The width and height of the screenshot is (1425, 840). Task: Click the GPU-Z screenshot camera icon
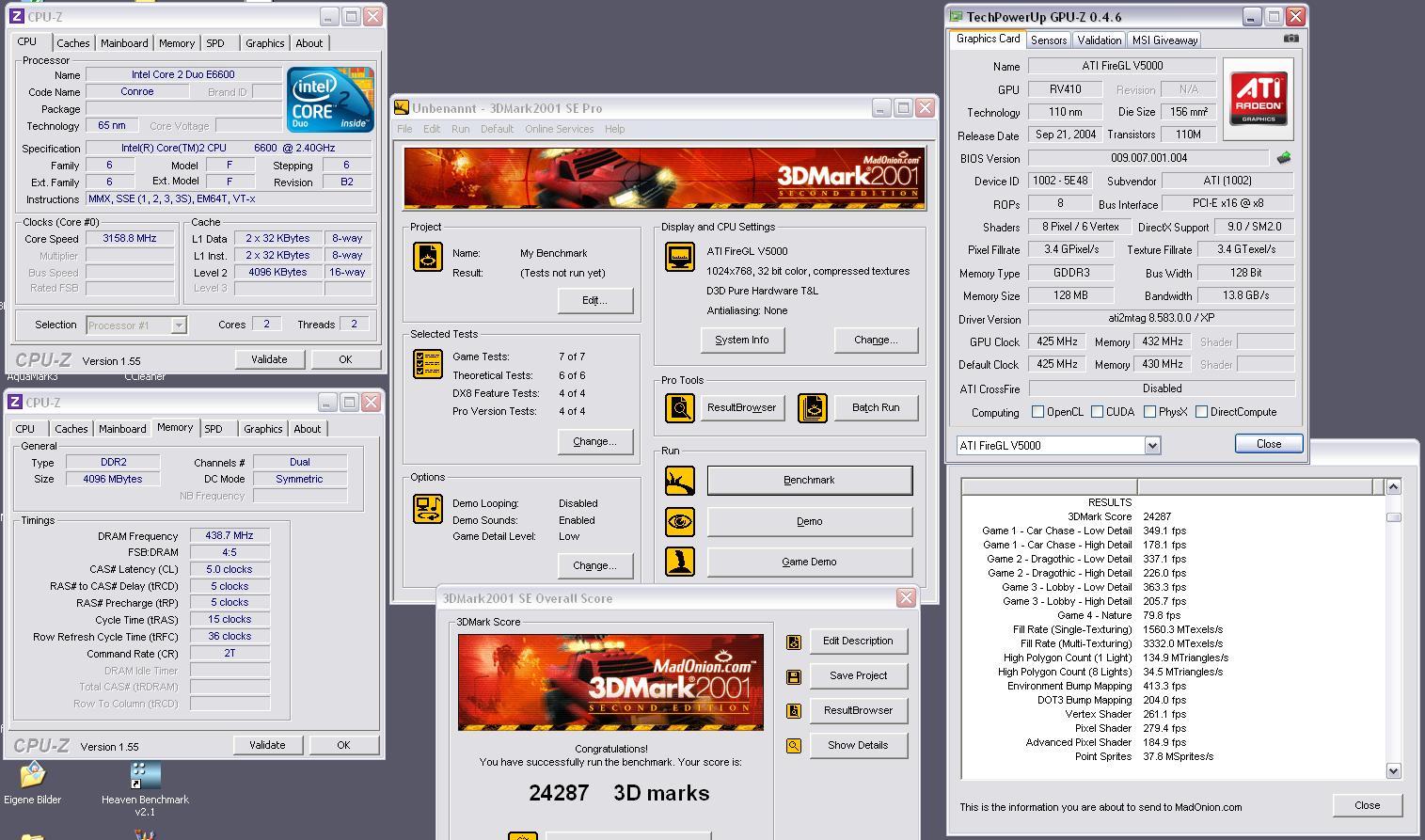click(x=1291, y=39)
